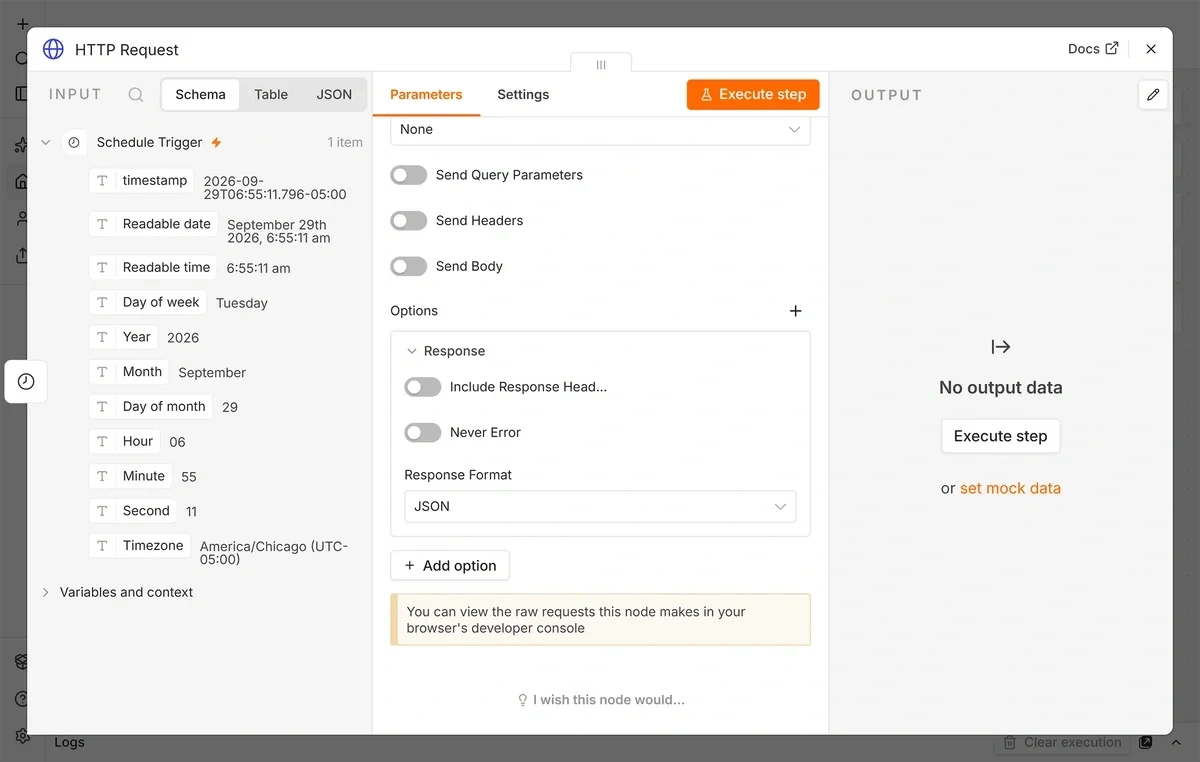Screen dimensions: 1200x762
Task: Switch input view to Table
Action: [271, 95]
